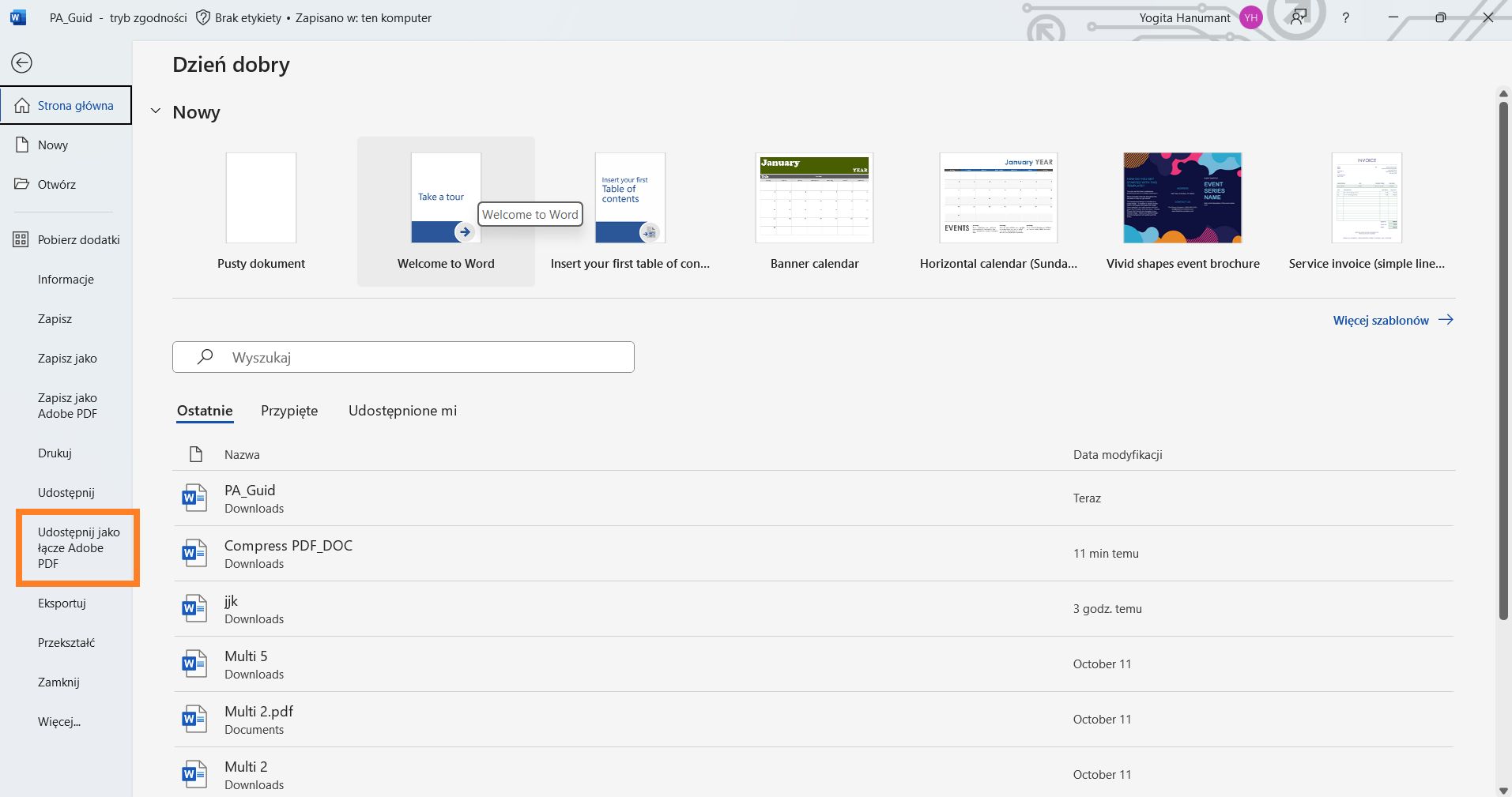Screen dimensions: 1512x797
Task: Open the Drukuj print options
Action: [x=54, y=453]
